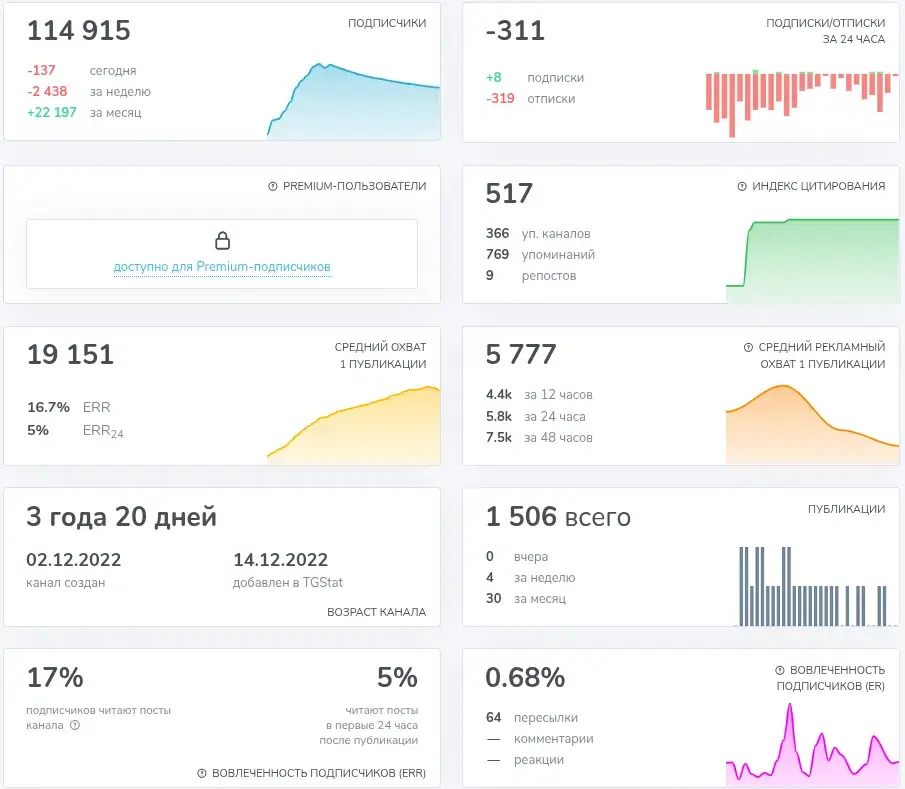Viewport: 905px width, 789px height.
Task: Click the '4 за неделю' publications row
Action: tap(530, 578)
